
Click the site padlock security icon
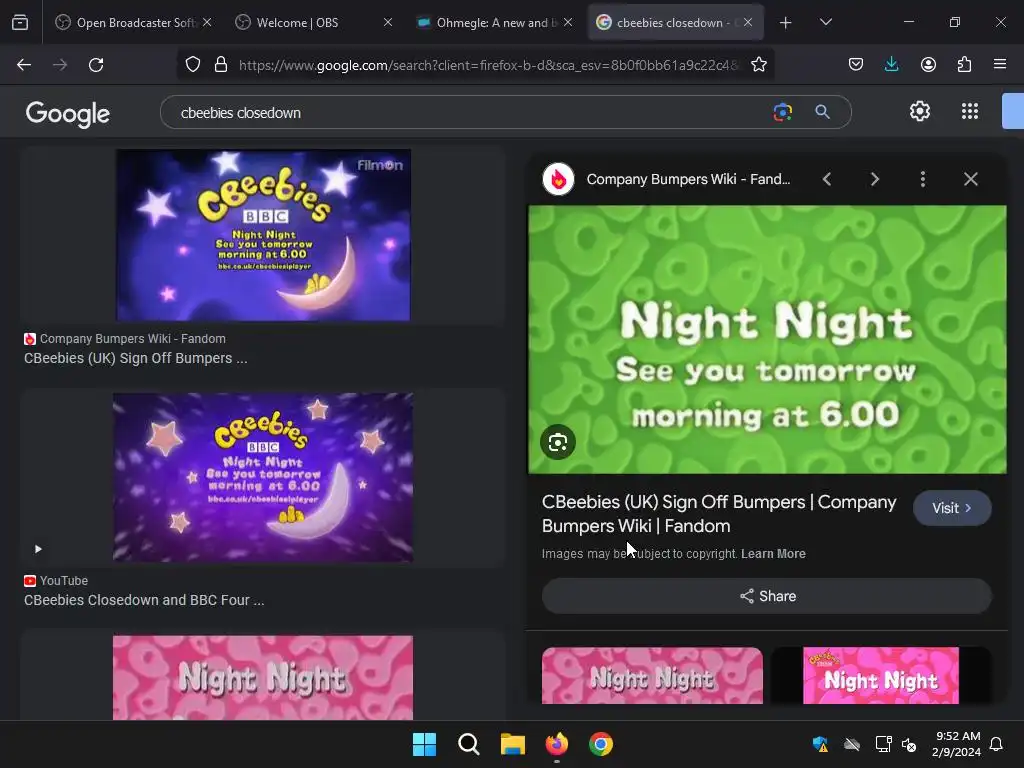(x=221, y=65)
